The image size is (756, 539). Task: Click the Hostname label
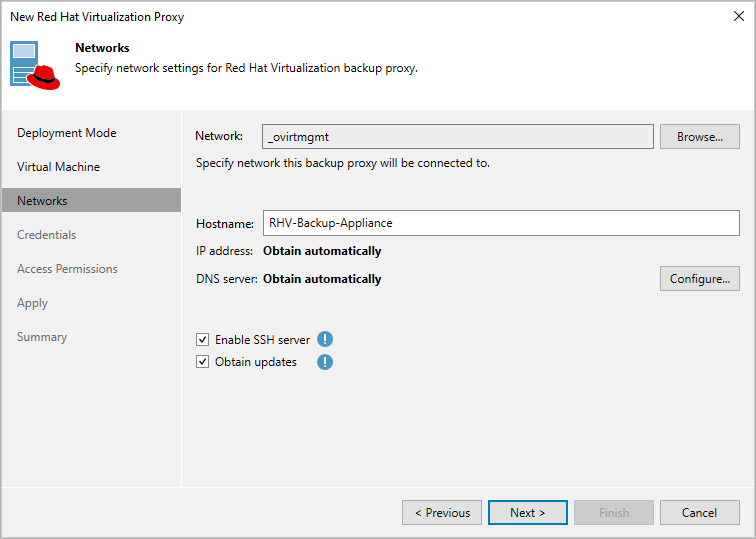tap(225, 224)
